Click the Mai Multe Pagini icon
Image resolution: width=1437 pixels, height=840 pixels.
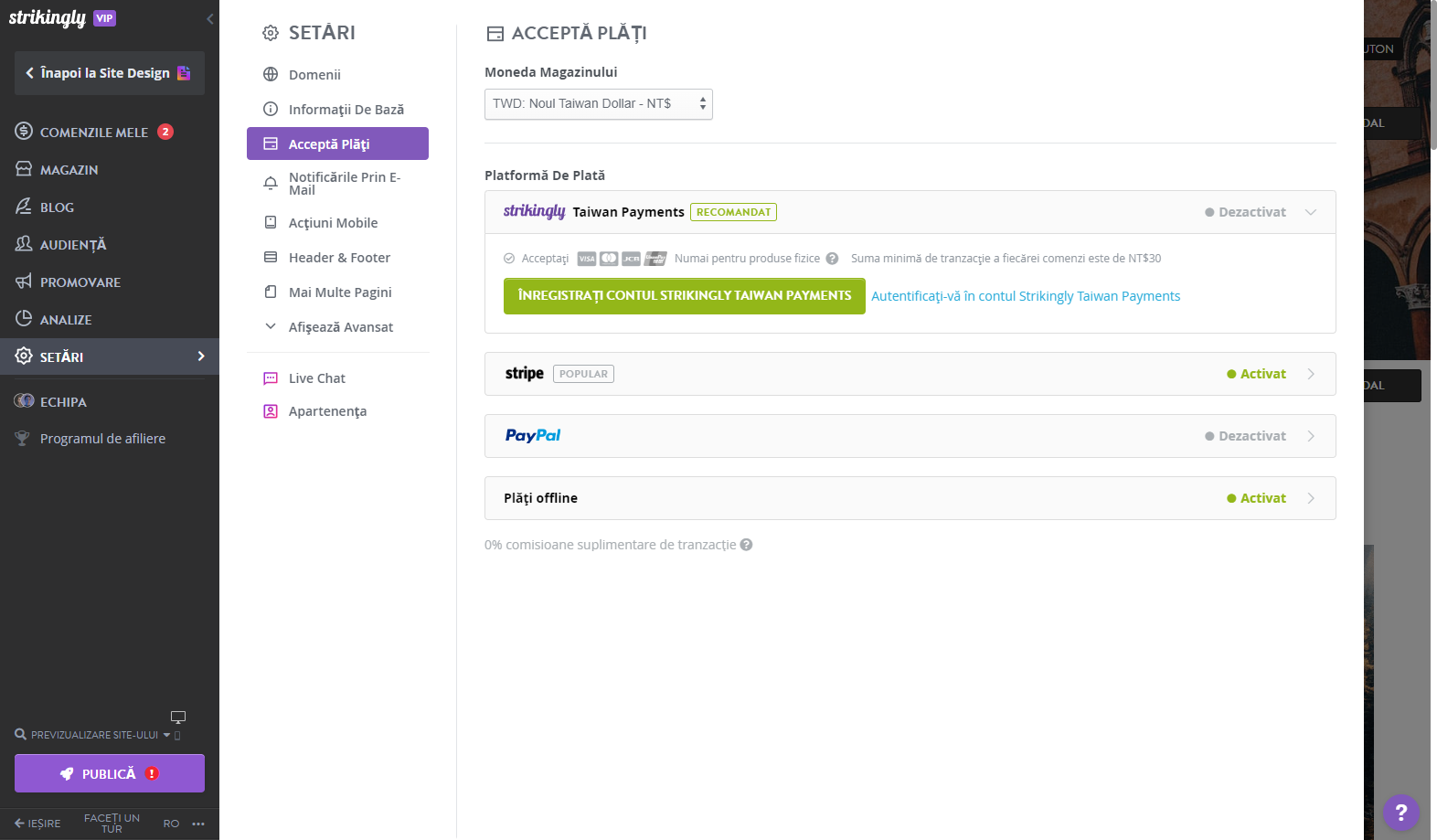coord(271,292)
